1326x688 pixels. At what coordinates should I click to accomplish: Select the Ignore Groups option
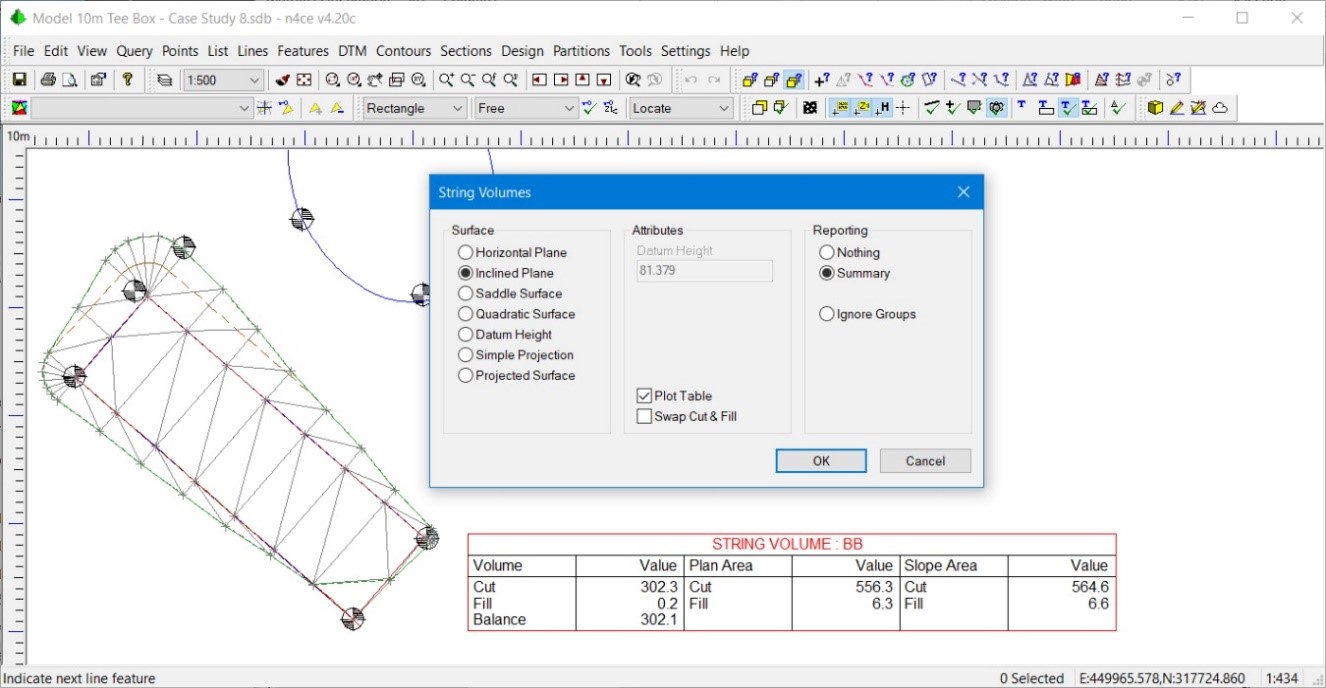pos(868,314)
